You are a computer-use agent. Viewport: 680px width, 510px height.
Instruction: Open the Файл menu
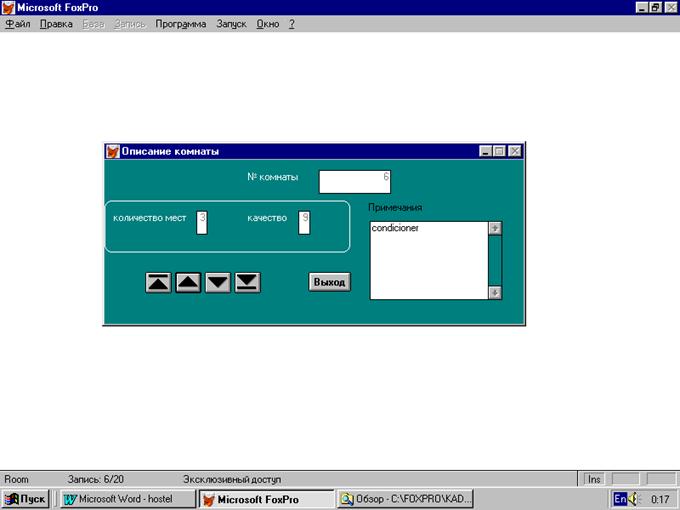17,24
